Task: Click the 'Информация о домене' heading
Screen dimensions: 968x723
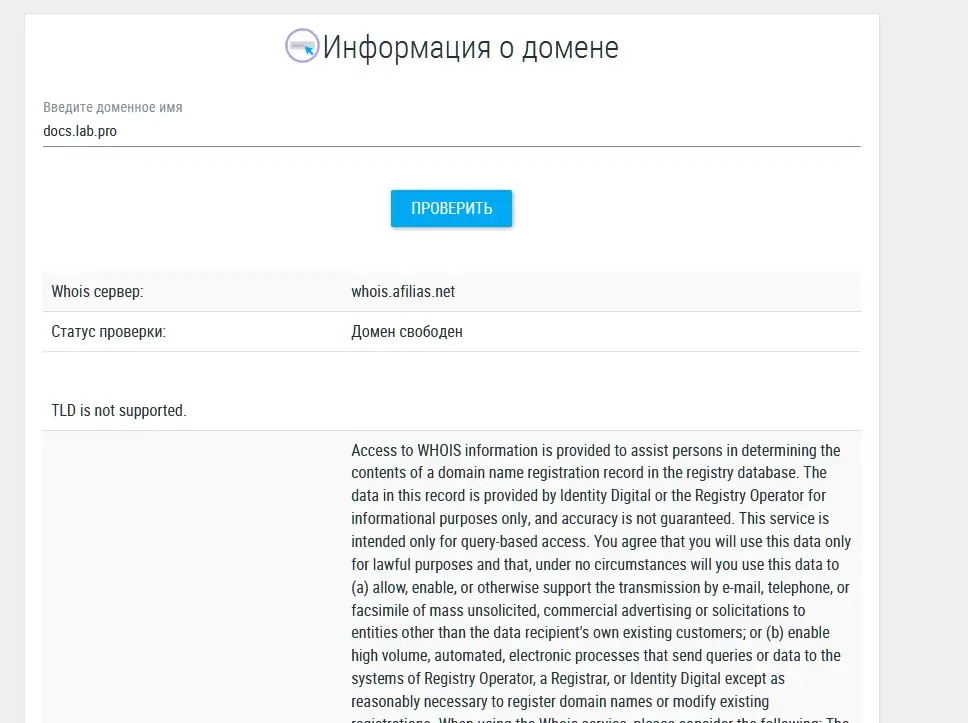Action: (470, 48)
